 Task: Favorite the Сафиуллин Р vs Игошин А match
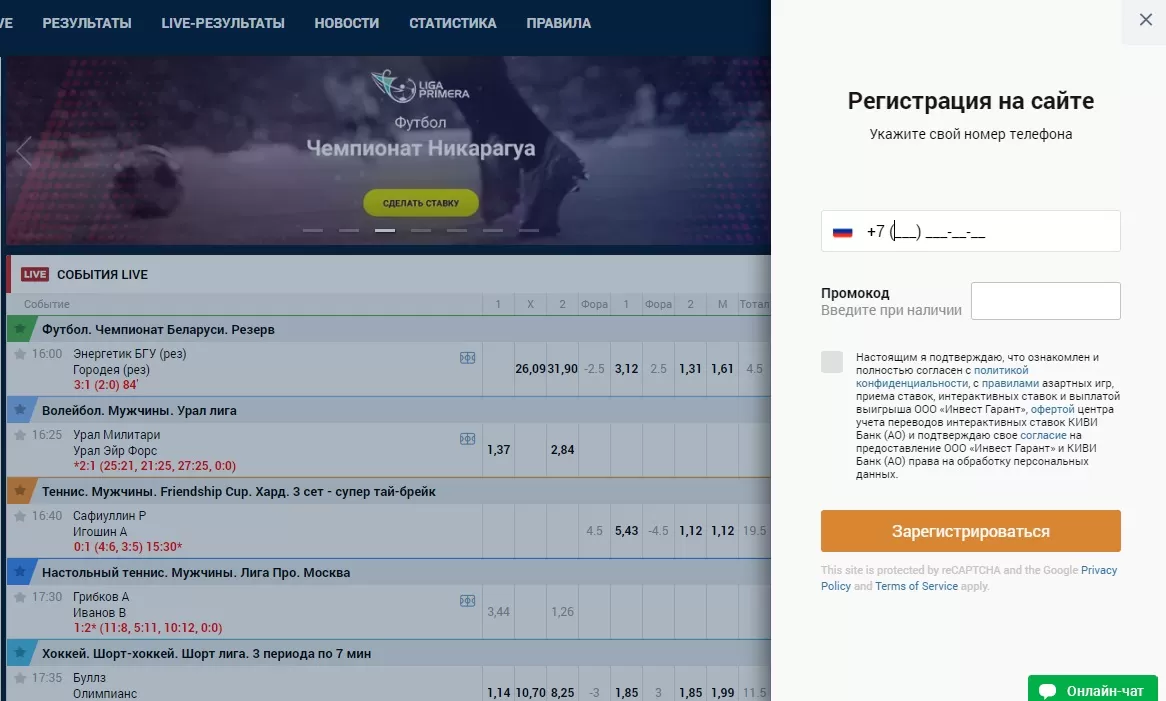click(x=20, y=516)
